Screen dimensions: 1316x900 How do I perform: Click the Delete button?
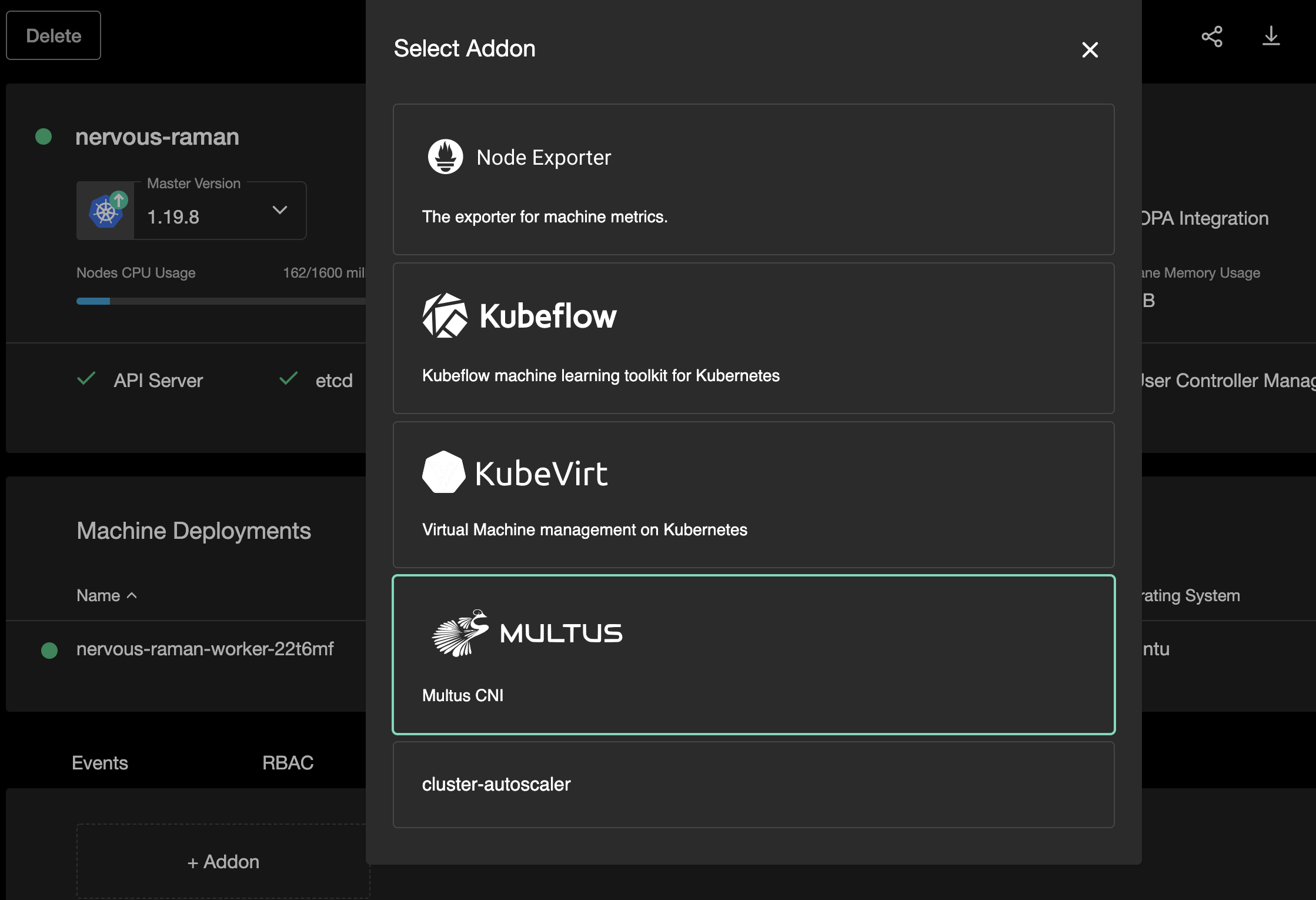point(53,35)
